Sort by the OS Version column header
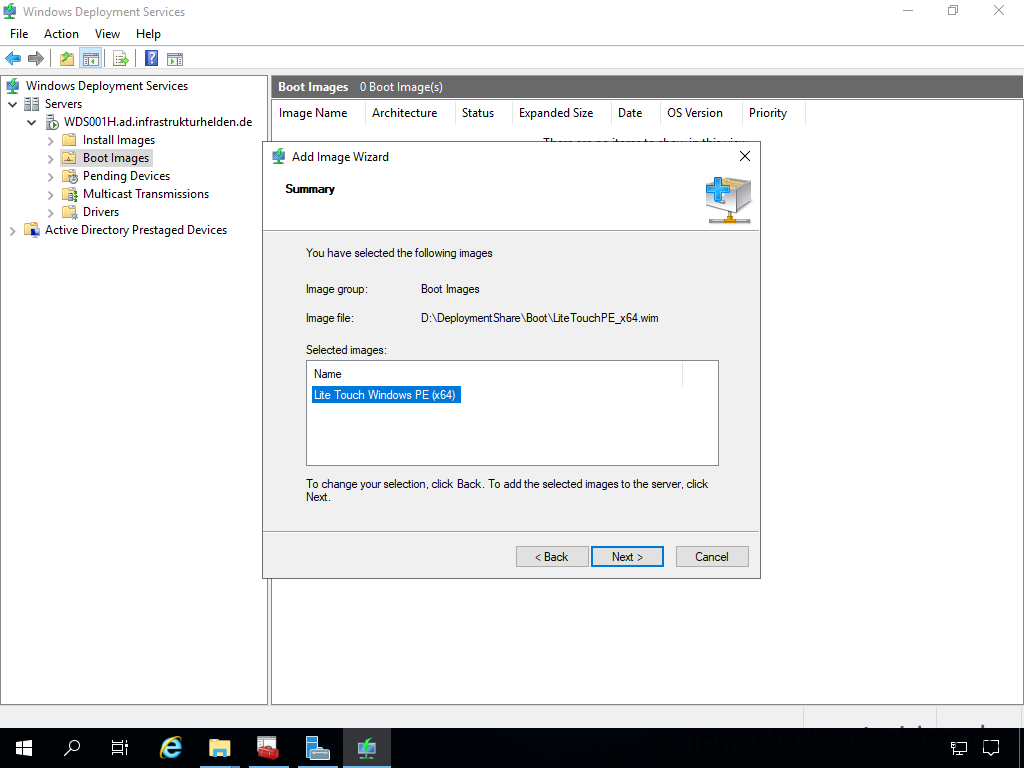Screen dimensions: 1024x768 coord(701,113)
